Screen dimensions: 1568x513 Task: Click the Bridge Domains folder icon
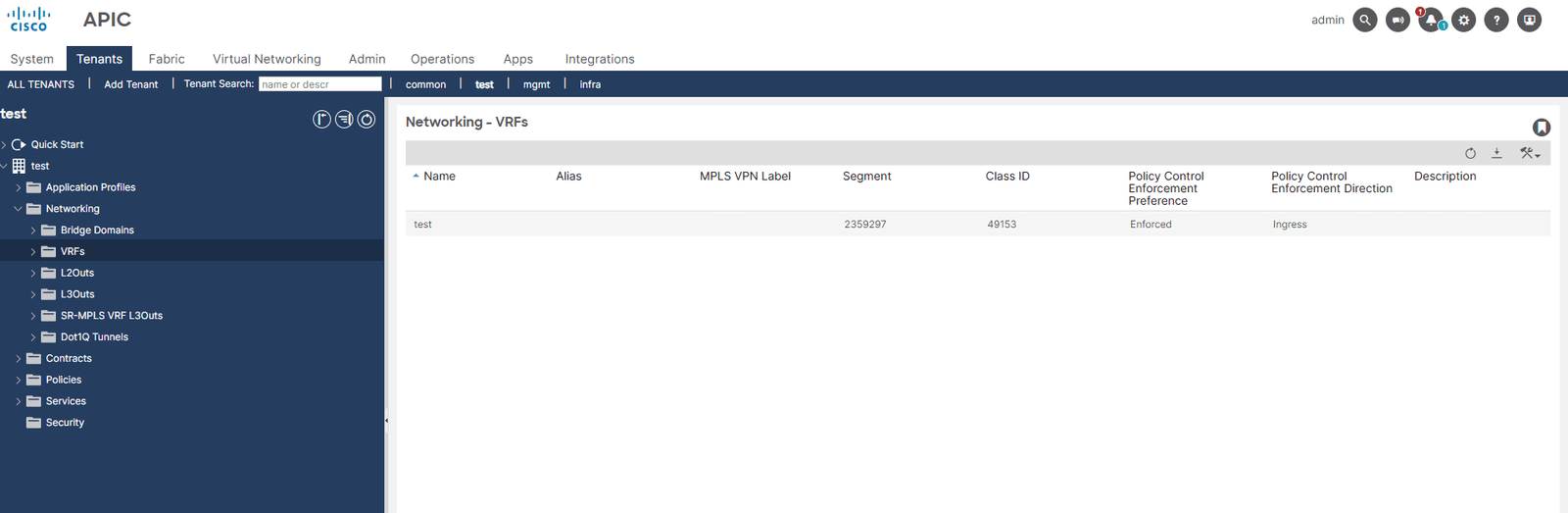(48, 231)
